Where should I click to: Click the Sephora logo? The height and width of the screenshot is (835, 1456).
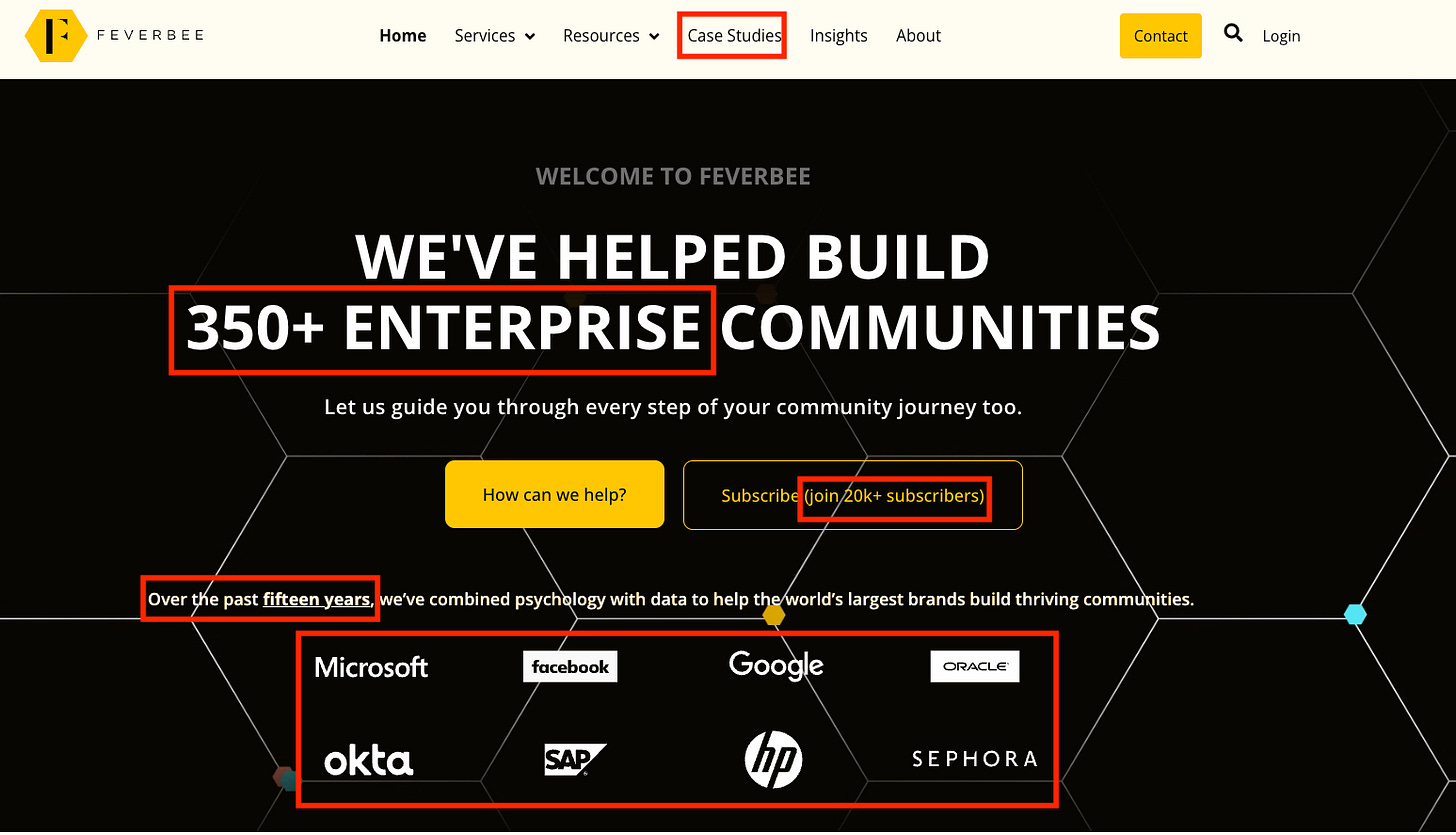pyautogui.click(x=975, y=759)
